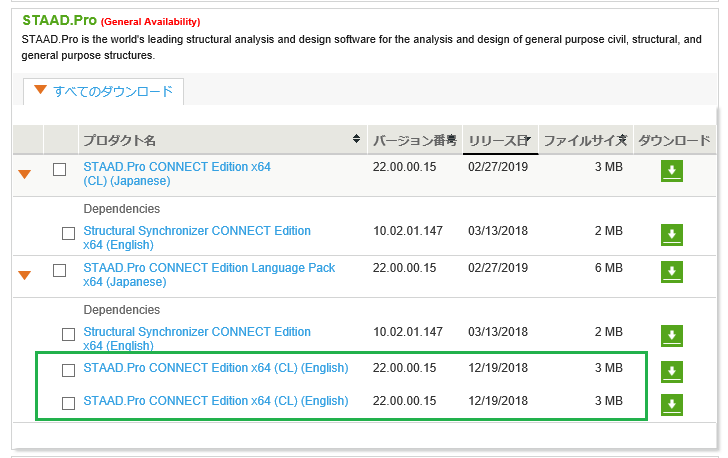Click the sort arrow on リリース日 header

[528, 138]
